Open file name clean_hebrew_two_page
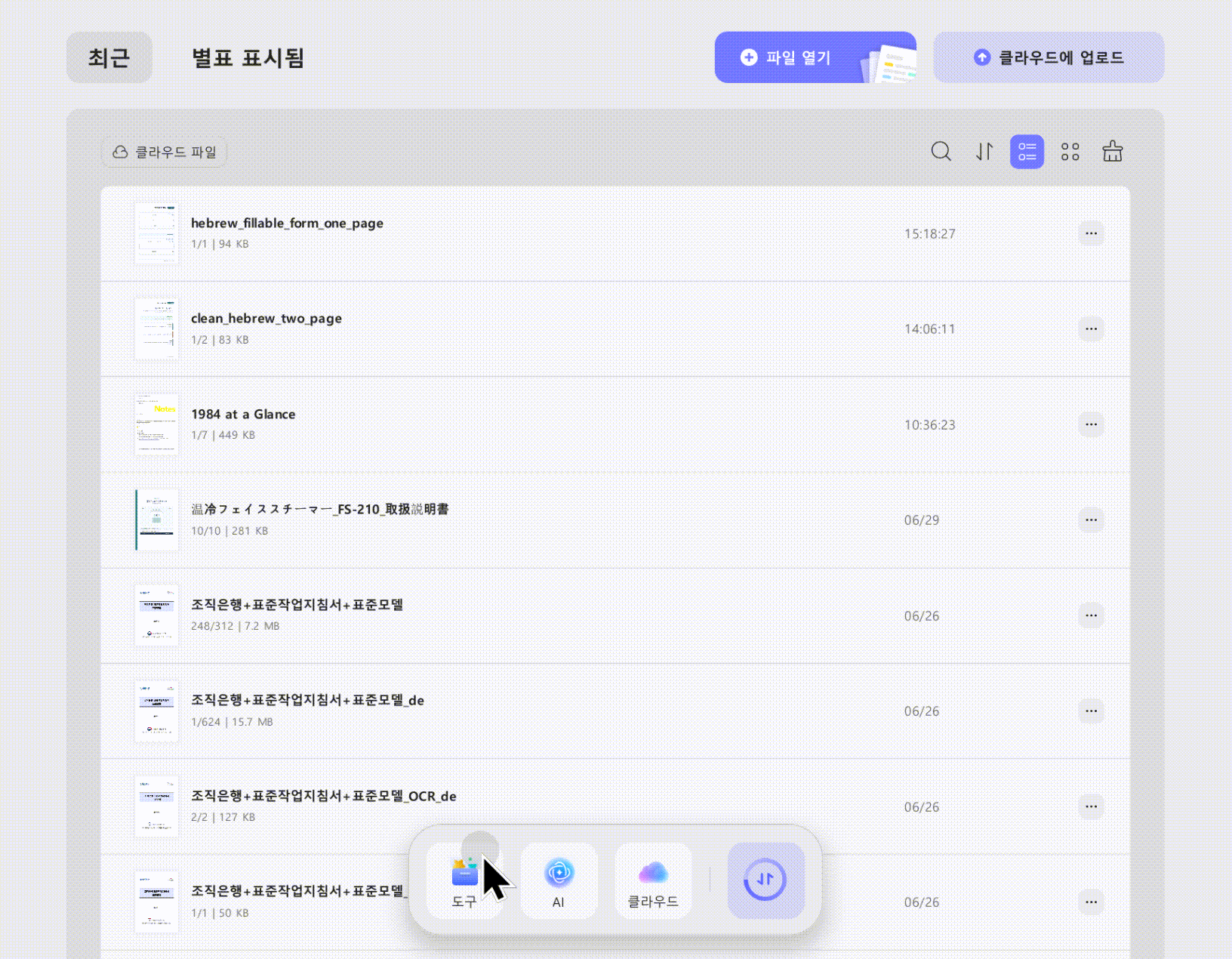Screen dimensions: 1232x959 pyautogui.click(x=266, y=319)
